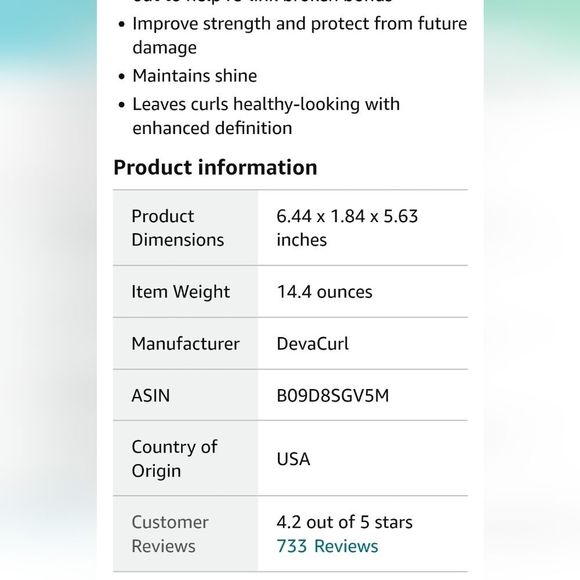The width and height of the screenshot is (580, 580).
Task: Select the 14.4 ounces value
Action: click(x=324, y=292)
